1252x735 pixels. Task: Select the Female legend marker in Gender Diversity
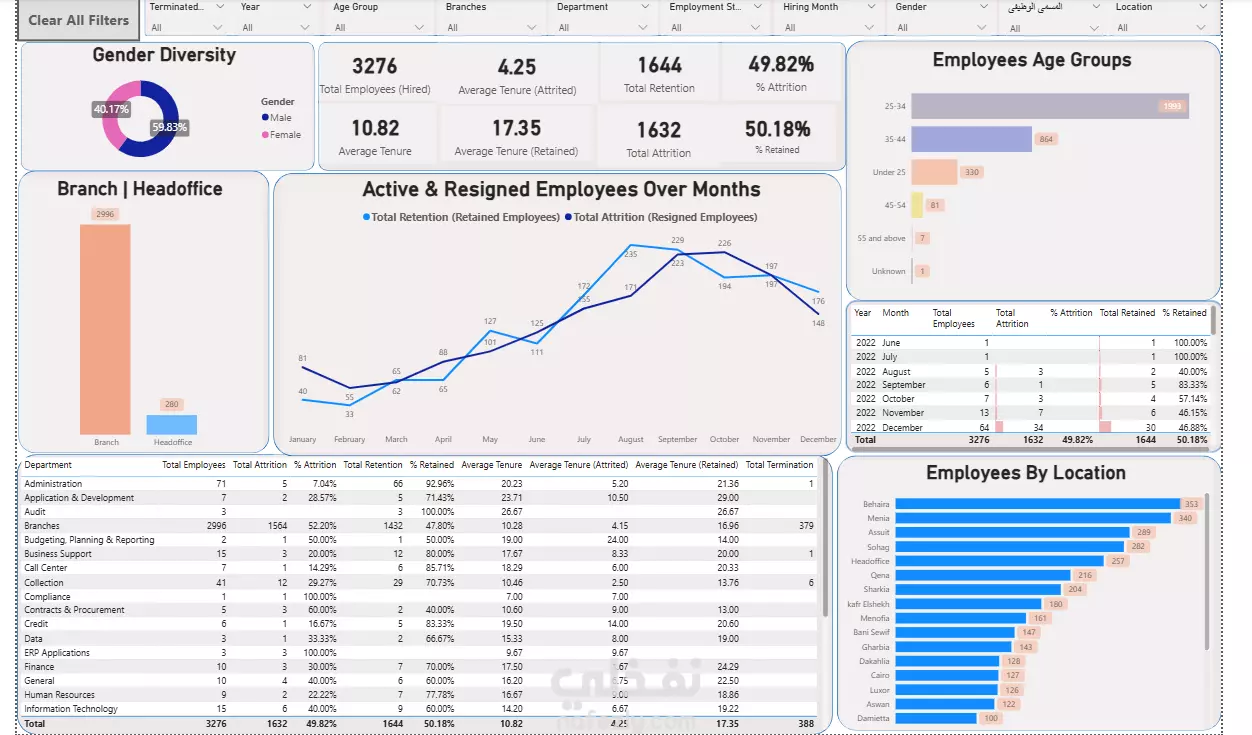[265, 135]
